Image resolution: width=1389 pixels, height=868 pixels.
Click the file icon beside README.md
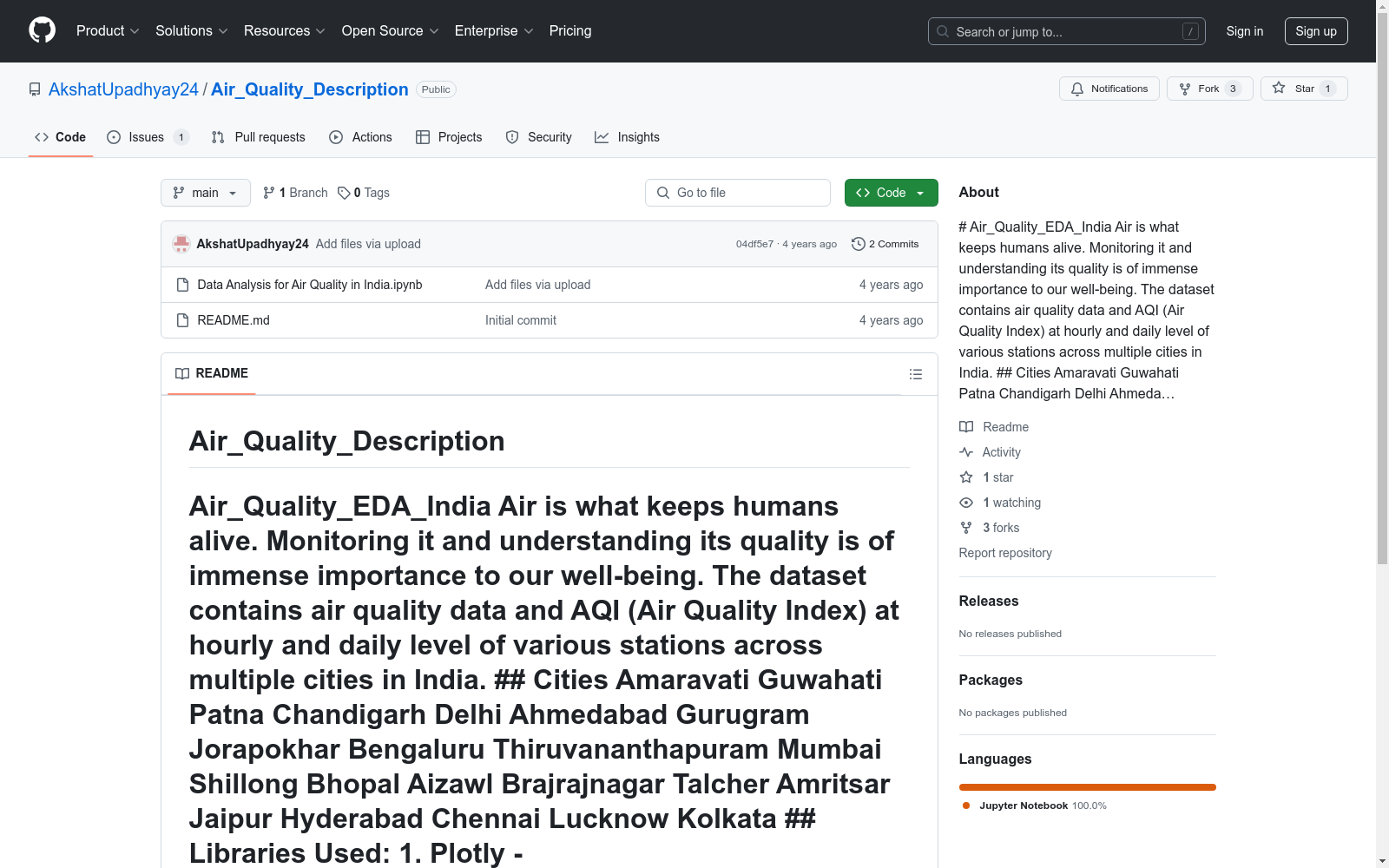click(182, 320)
